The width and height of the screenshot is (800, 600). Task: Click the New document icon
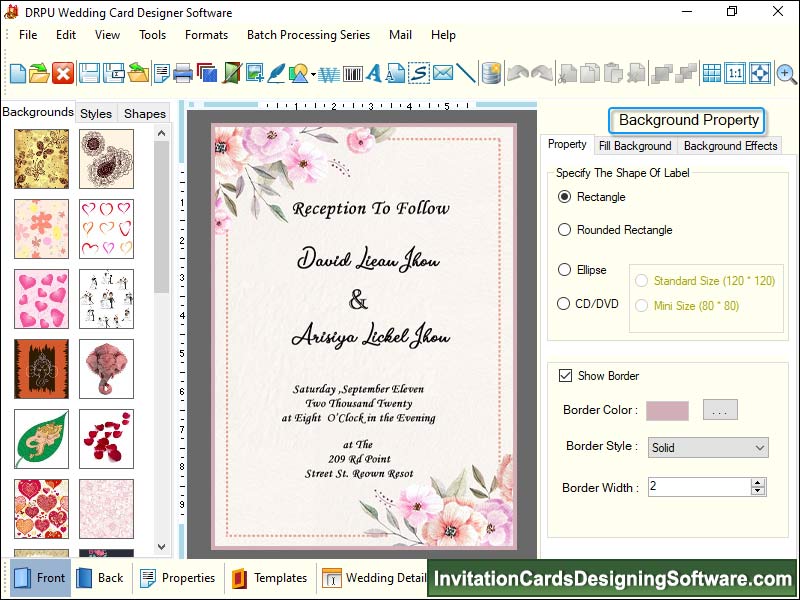coord(18,73)
